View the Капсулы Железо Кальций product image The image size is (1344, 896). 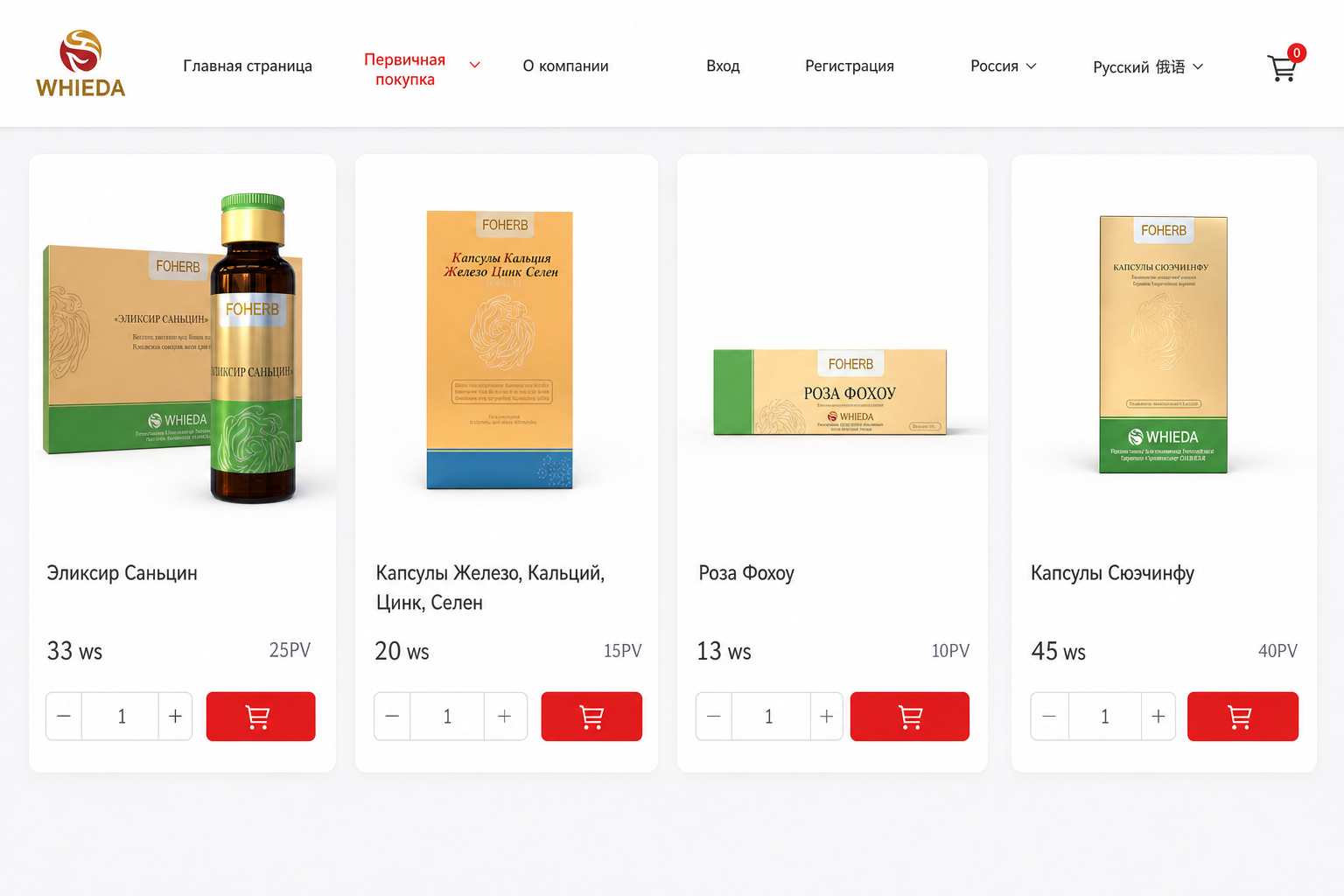(x=500, y=350)
